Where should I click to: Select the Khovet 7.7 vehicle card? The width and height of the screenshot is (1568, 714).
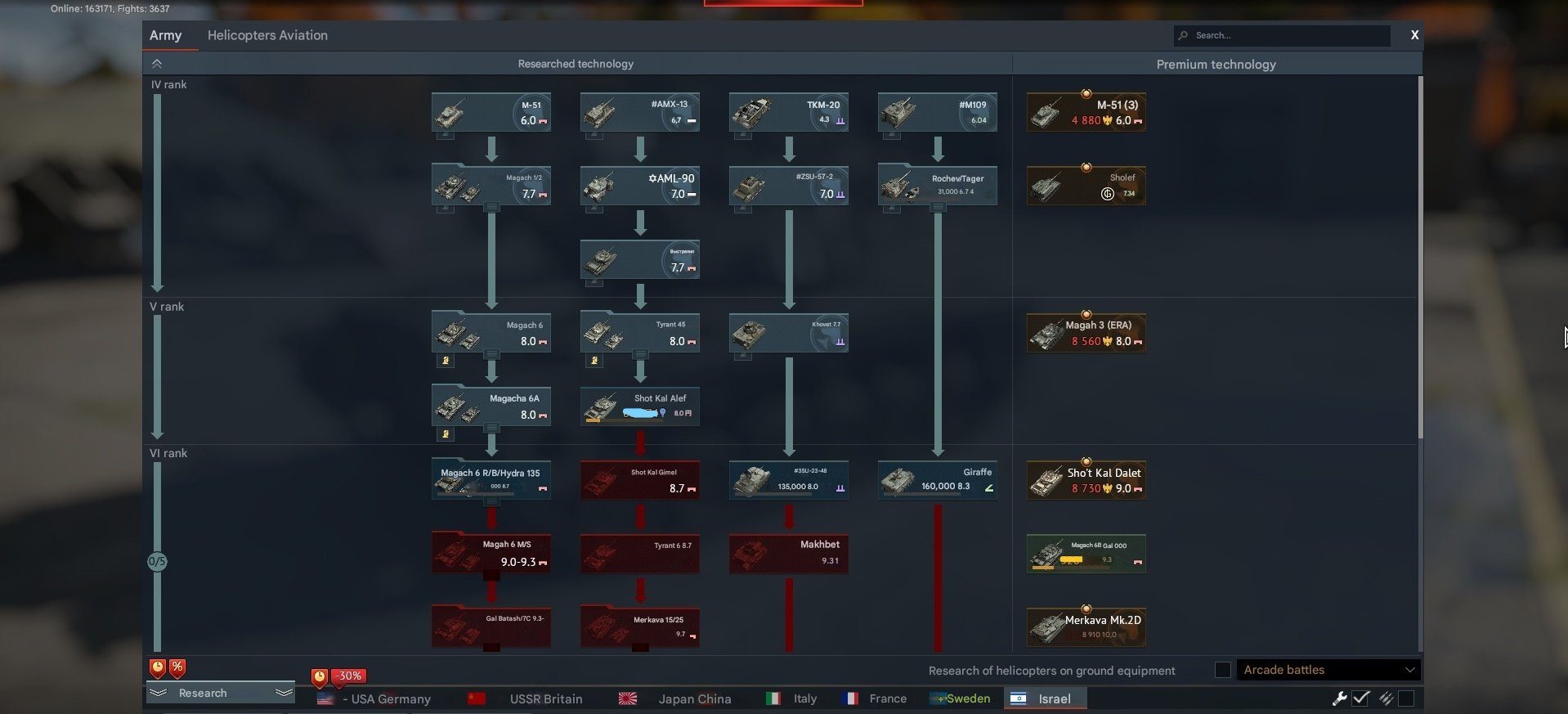click(x=788, y=333)
